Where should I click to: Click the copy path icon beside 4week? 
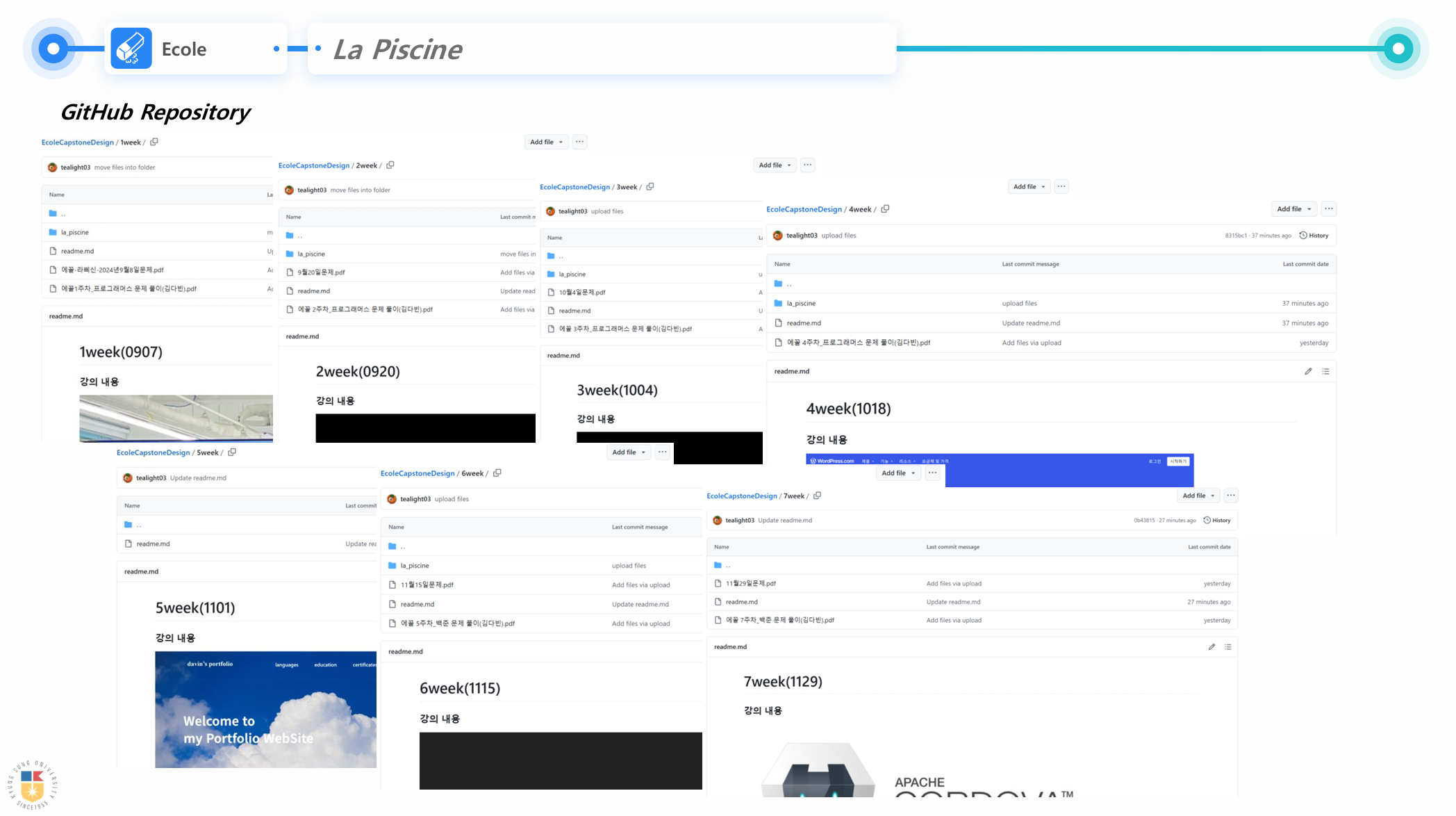(885, 209)
